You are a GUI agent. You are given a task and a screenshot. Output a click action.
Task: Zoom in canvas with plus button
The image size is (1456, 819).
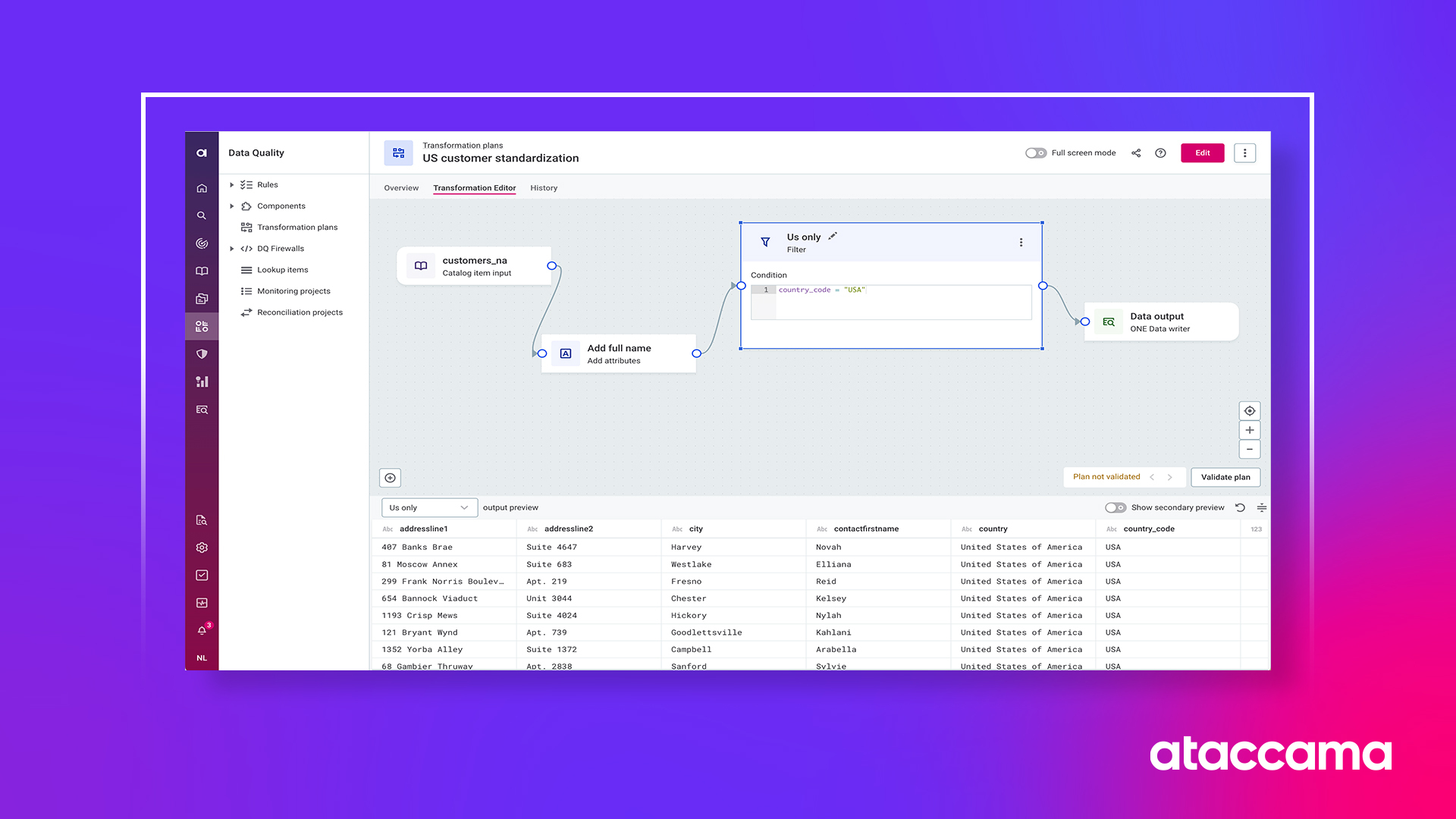click(1250, 430)
